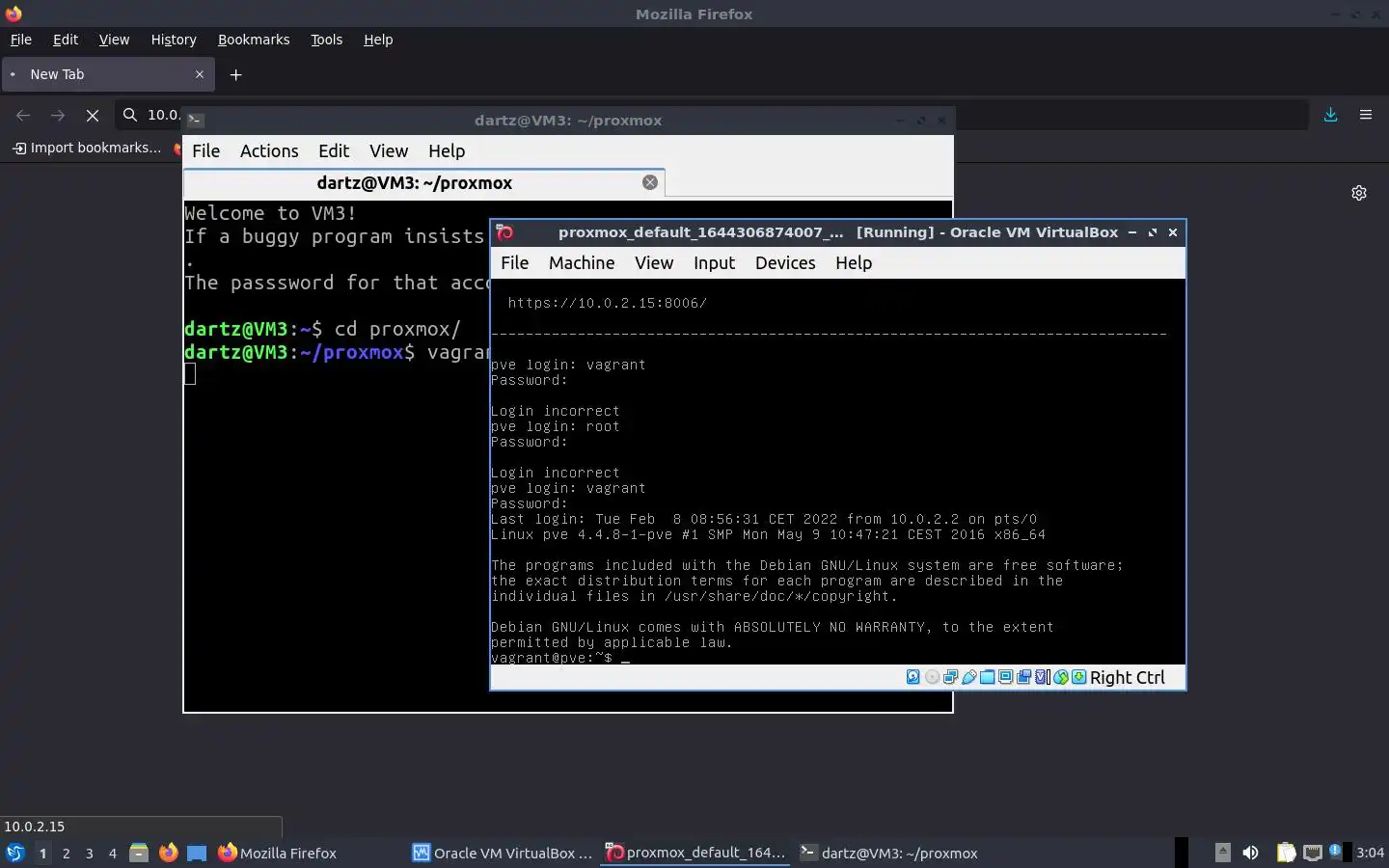Switch to workspace 1 in the taskbar
The width and height of the screenshot is (1389, 868).
42,853
